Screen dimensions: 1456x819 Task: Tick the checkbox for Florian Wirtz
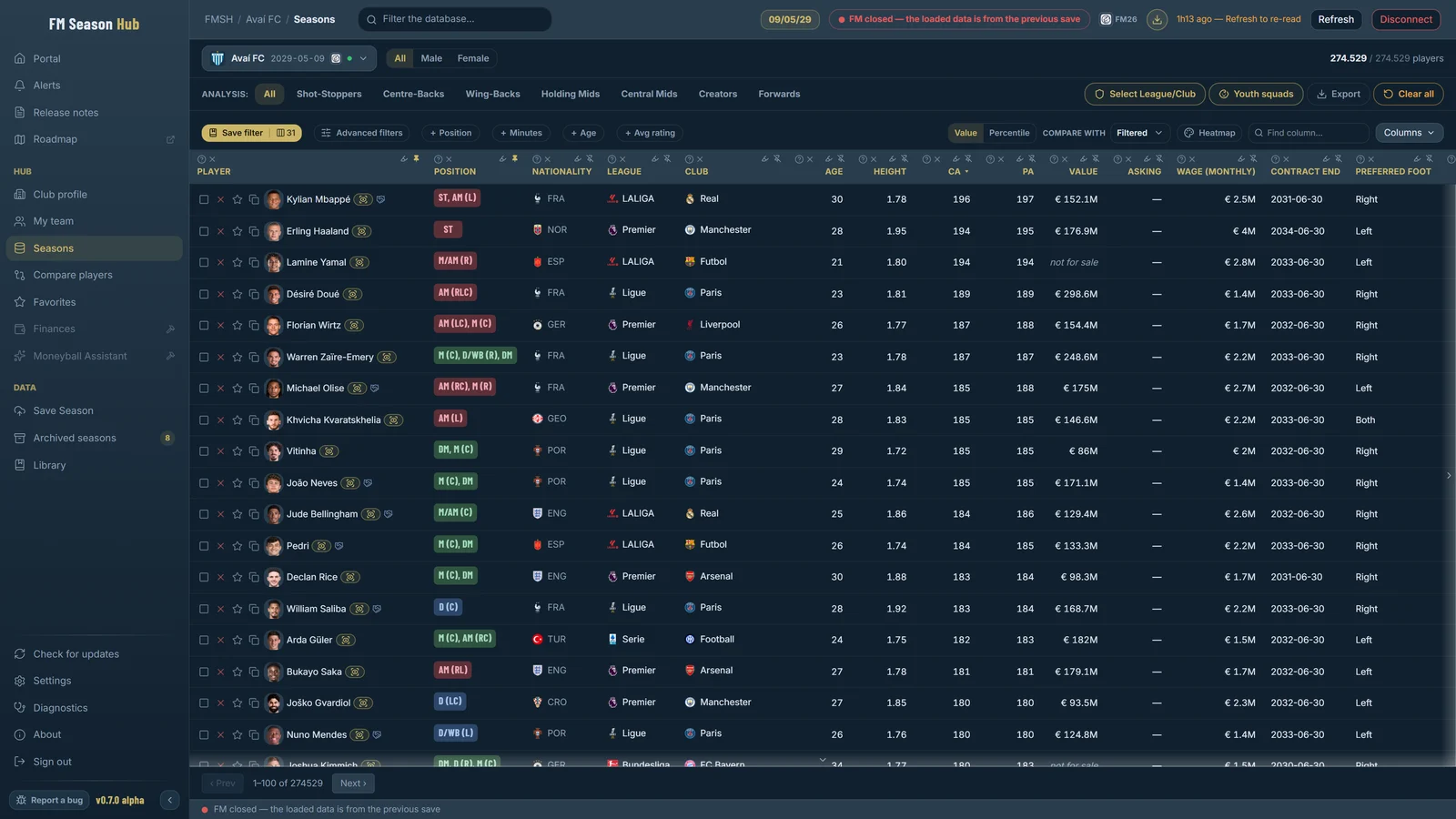pyautogui.click(x=204, y=325)
